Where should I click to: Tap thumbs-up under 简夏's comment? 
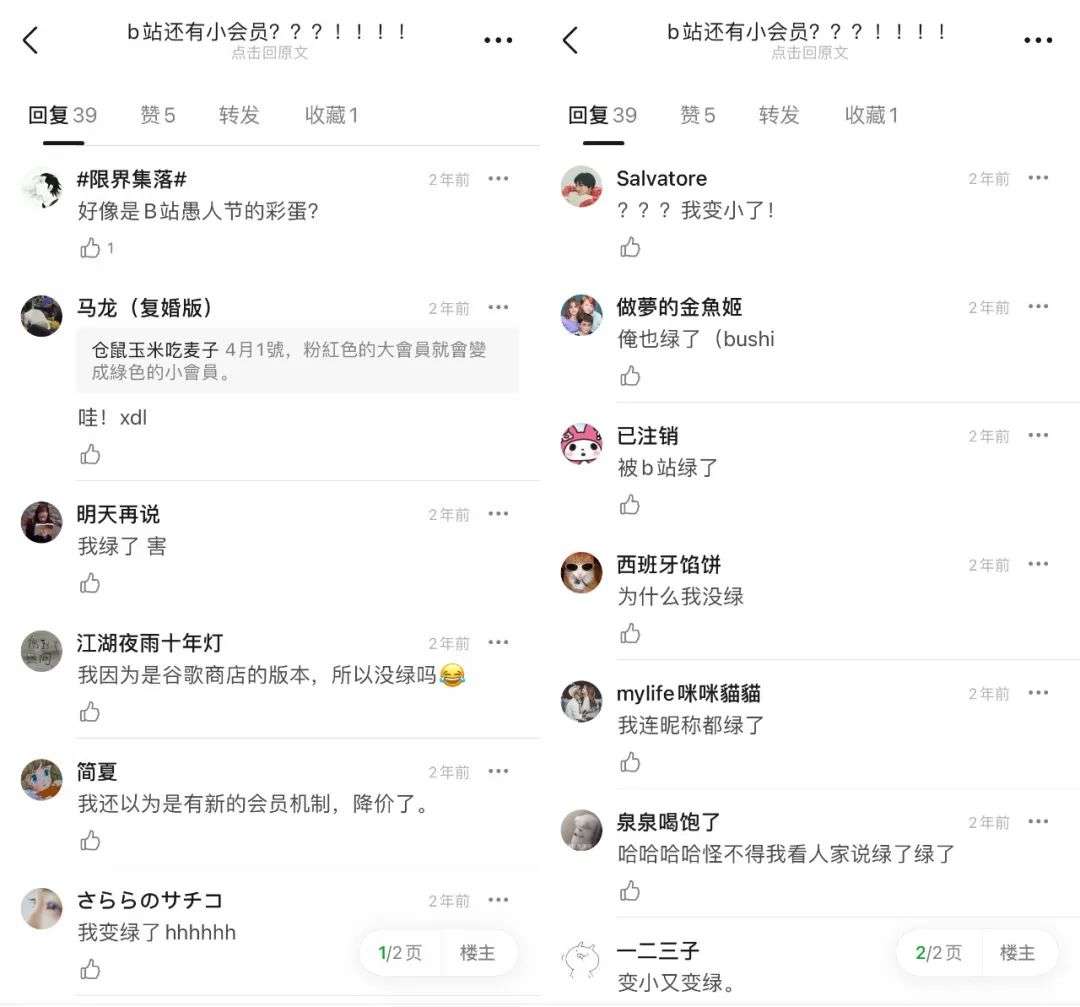(90, 841)
